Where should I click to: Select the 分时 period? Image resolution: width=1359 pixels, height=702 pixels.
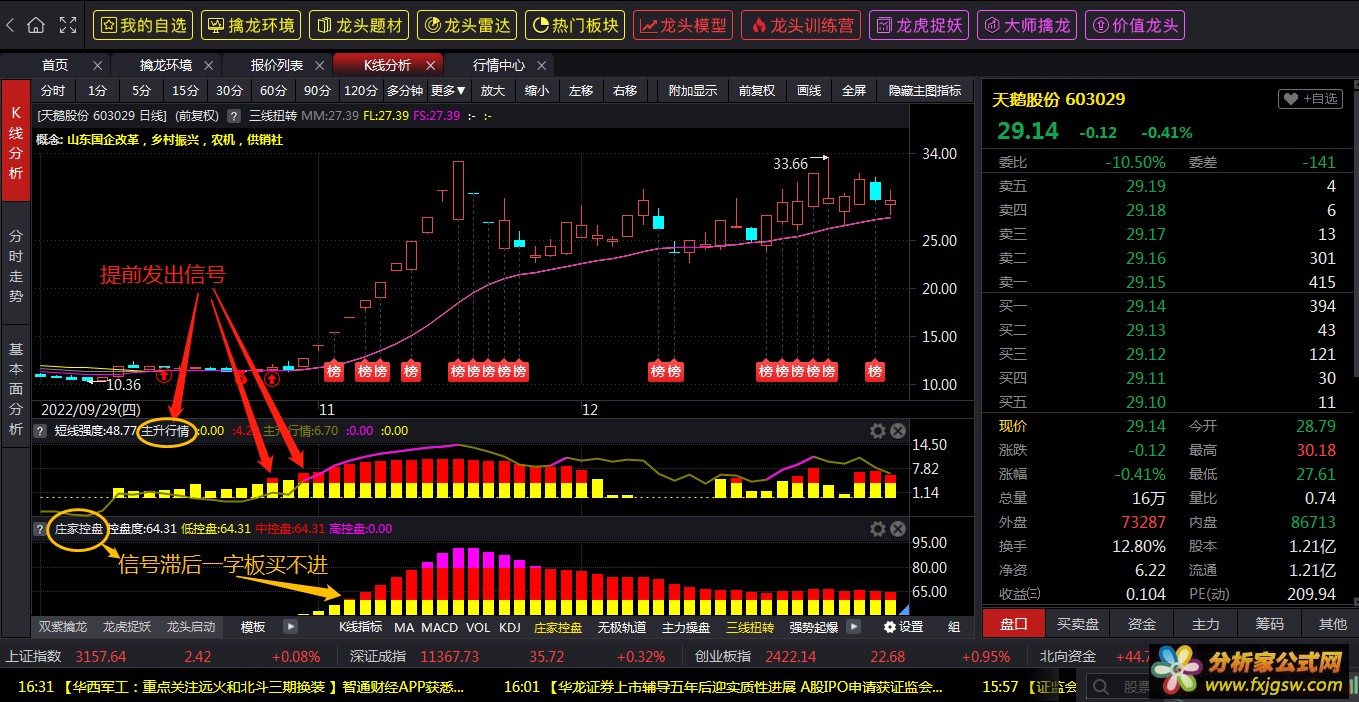point(53,90)
